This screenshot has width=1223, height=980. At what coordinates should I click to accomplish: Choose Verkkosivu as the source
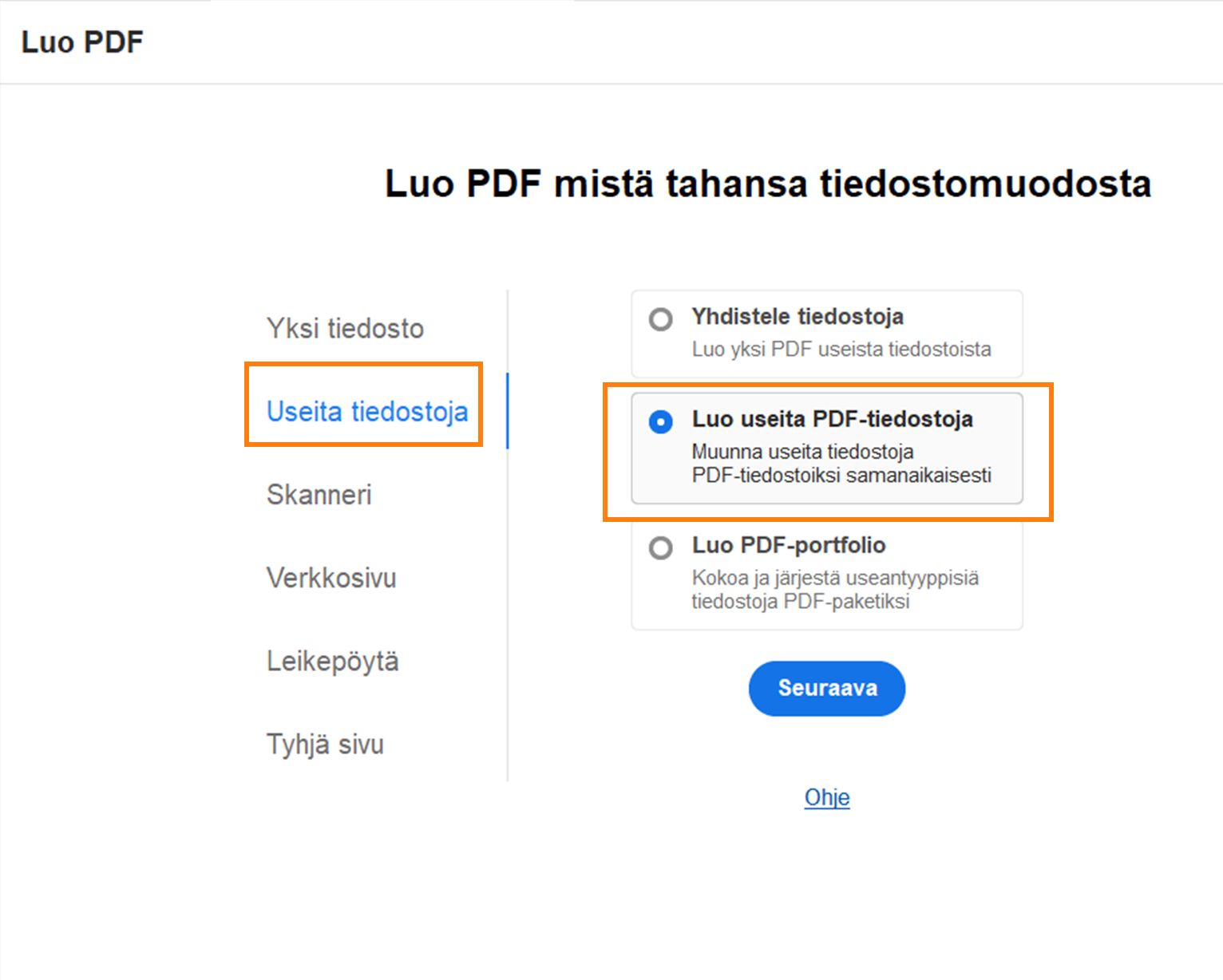coord(331,578)
